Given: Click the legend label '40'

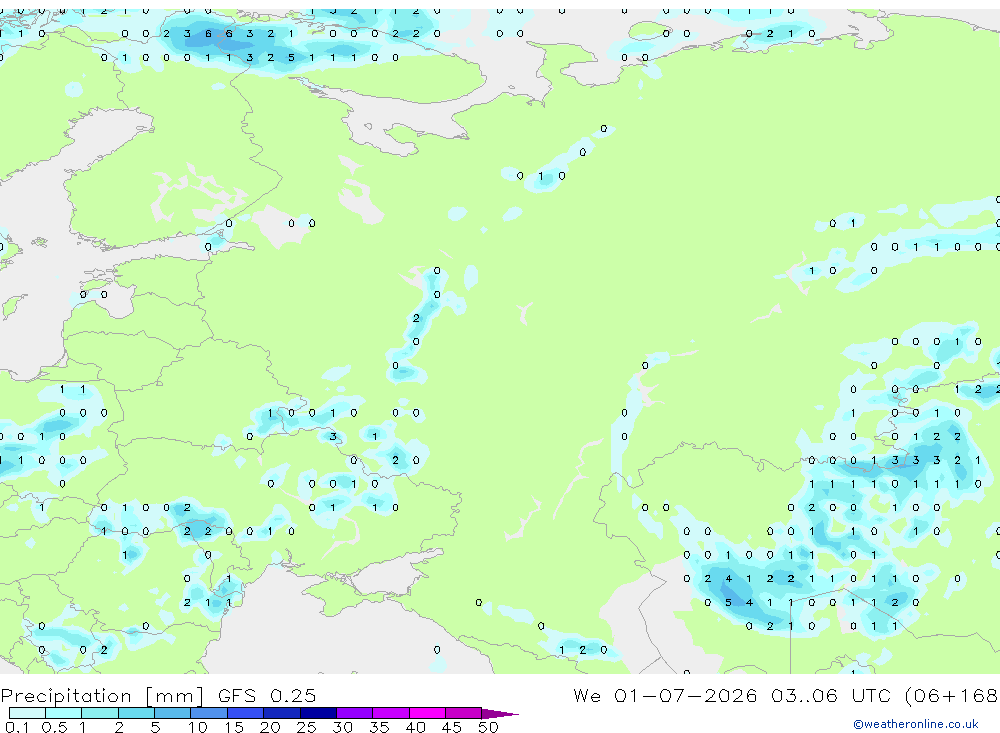Looking at the screenshot, I should coord(415,727).
